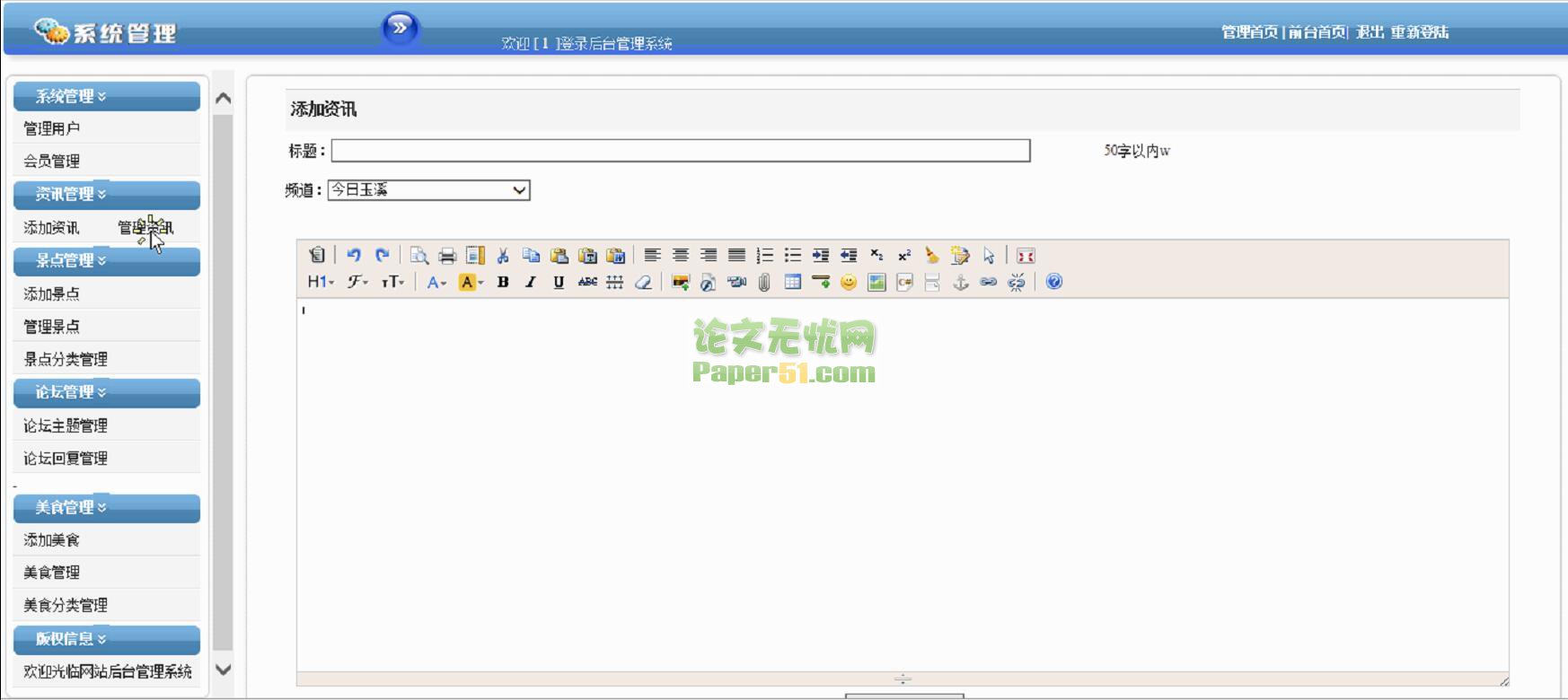Toggle fullscreen editor mode
Viewport: 1568px width, 700px height.
point(1026,255)
